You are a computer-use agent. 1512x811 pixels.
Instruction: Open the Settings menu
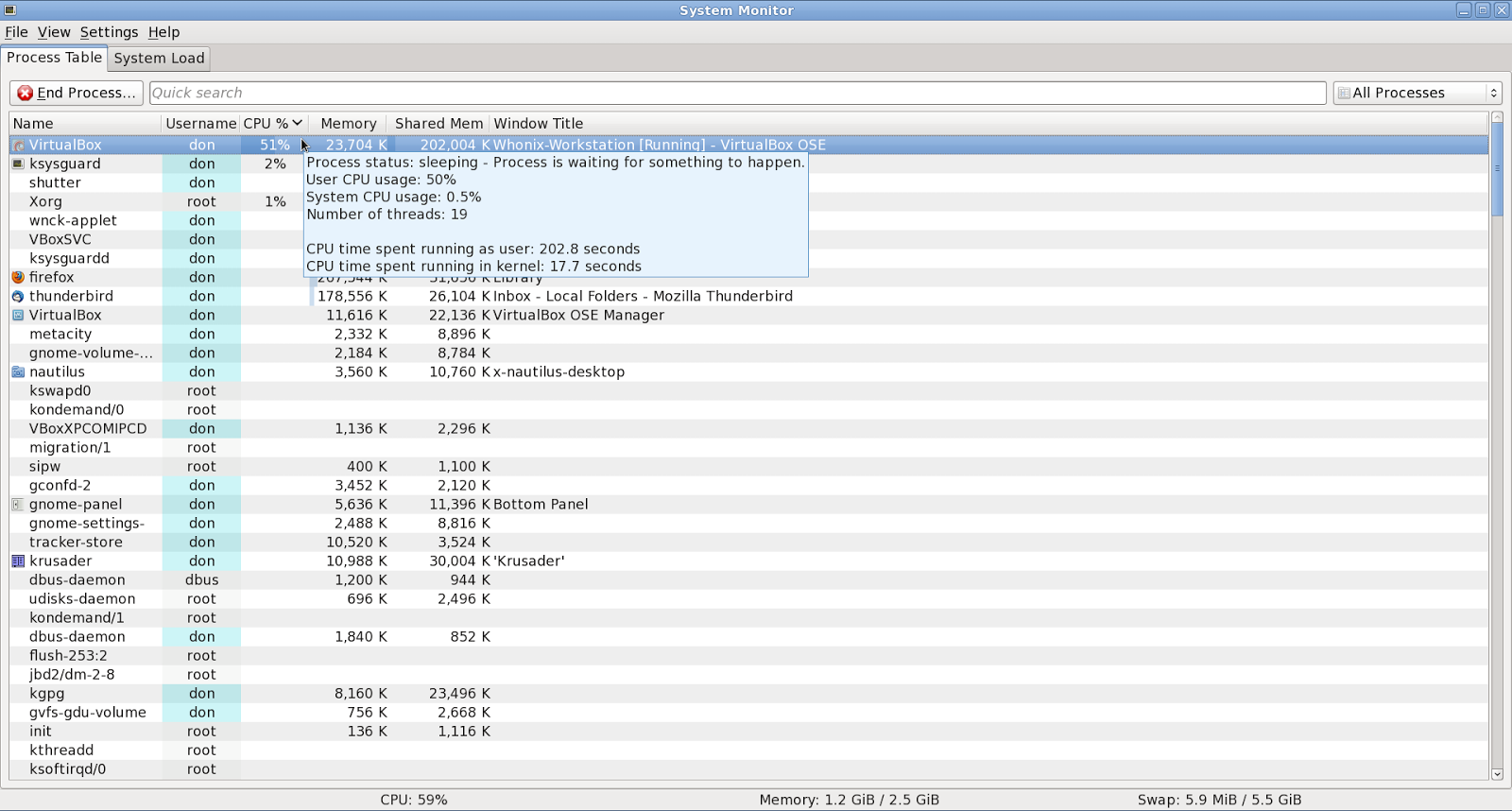coord(109,32)
